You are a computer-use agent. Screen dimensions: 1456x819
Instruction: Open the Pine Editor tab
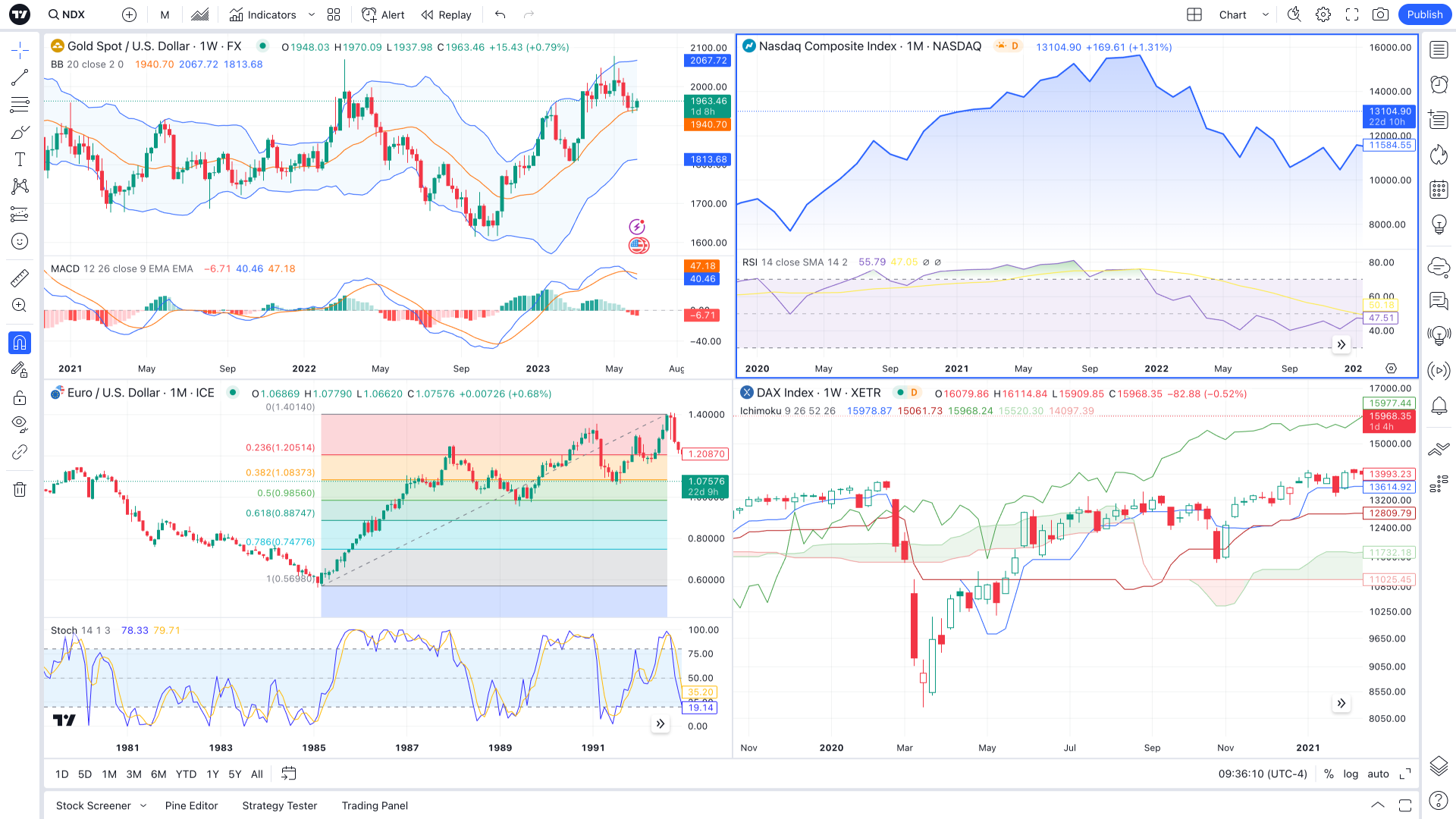pos(191,805)
